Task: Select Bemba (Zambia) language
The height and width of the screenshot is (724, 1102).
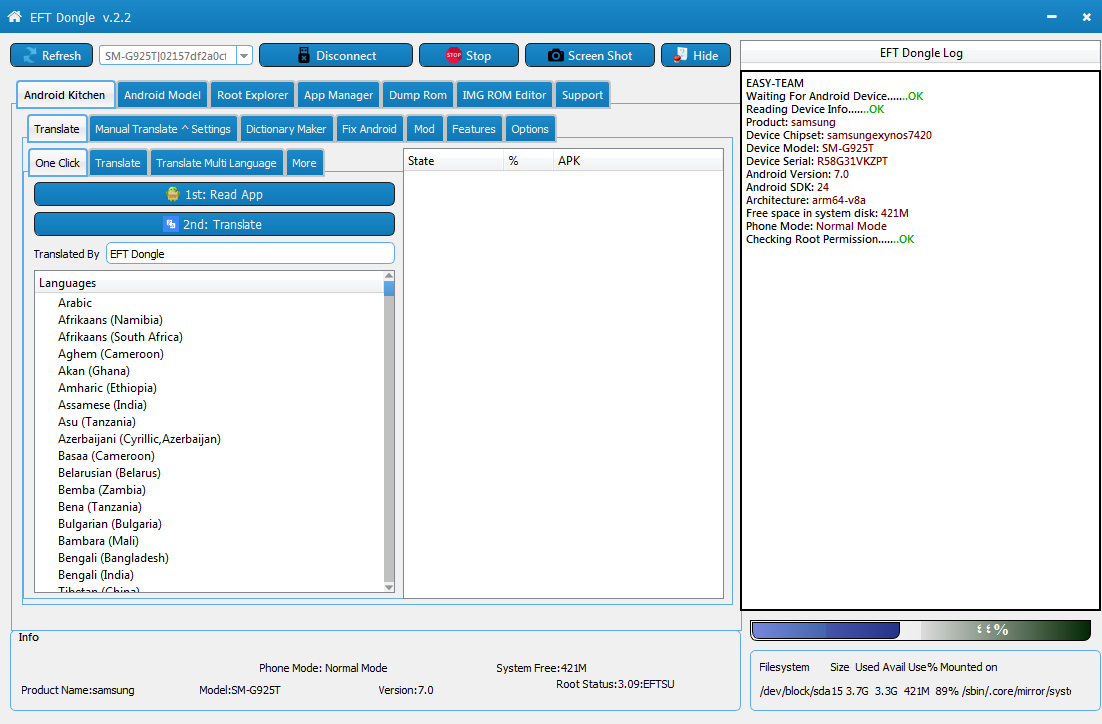Action: pos(102,489)
